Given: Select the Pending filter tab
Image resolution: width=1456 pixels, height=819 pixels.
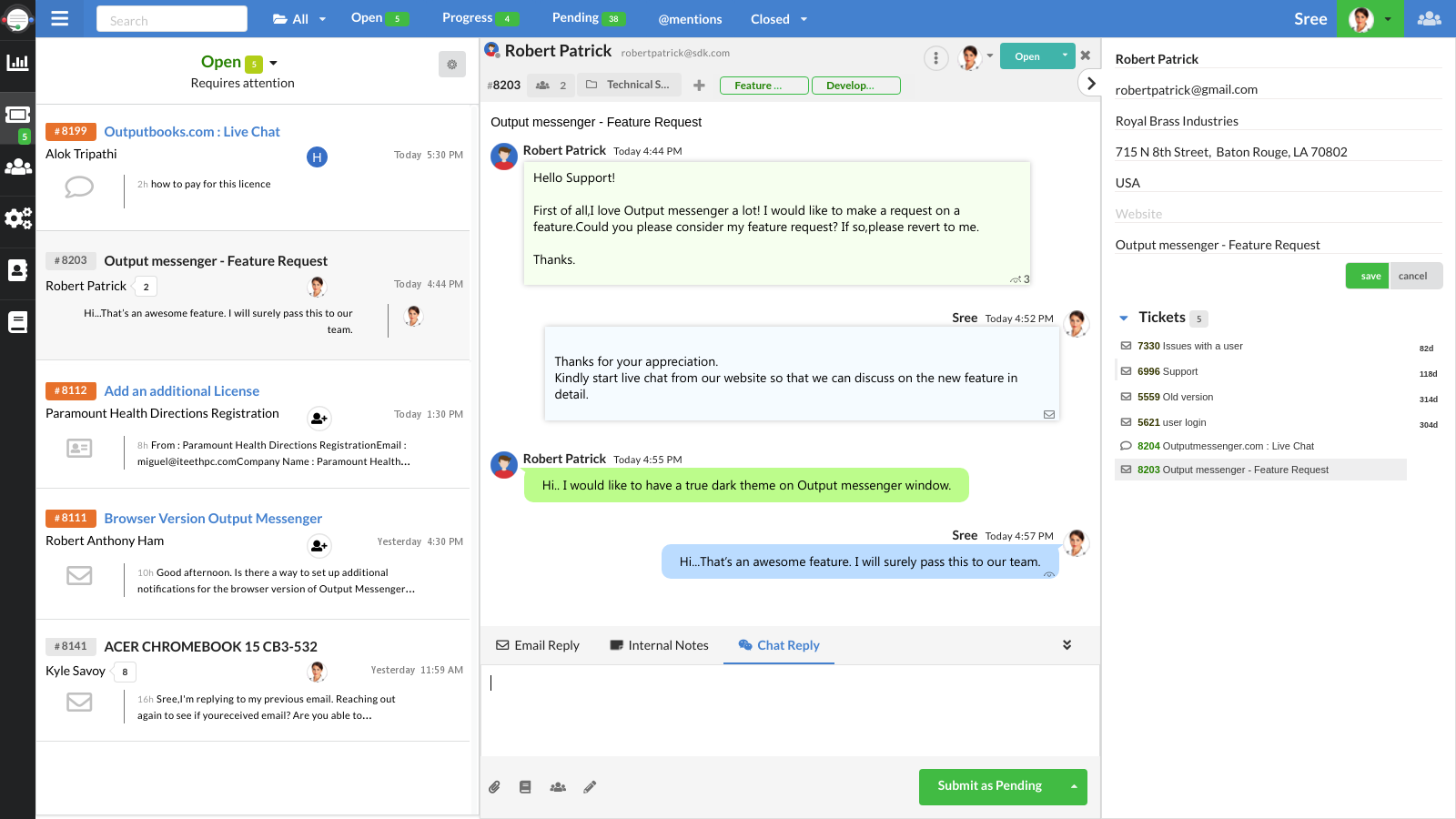Looking at the screenshot, I should click(588, 18).
